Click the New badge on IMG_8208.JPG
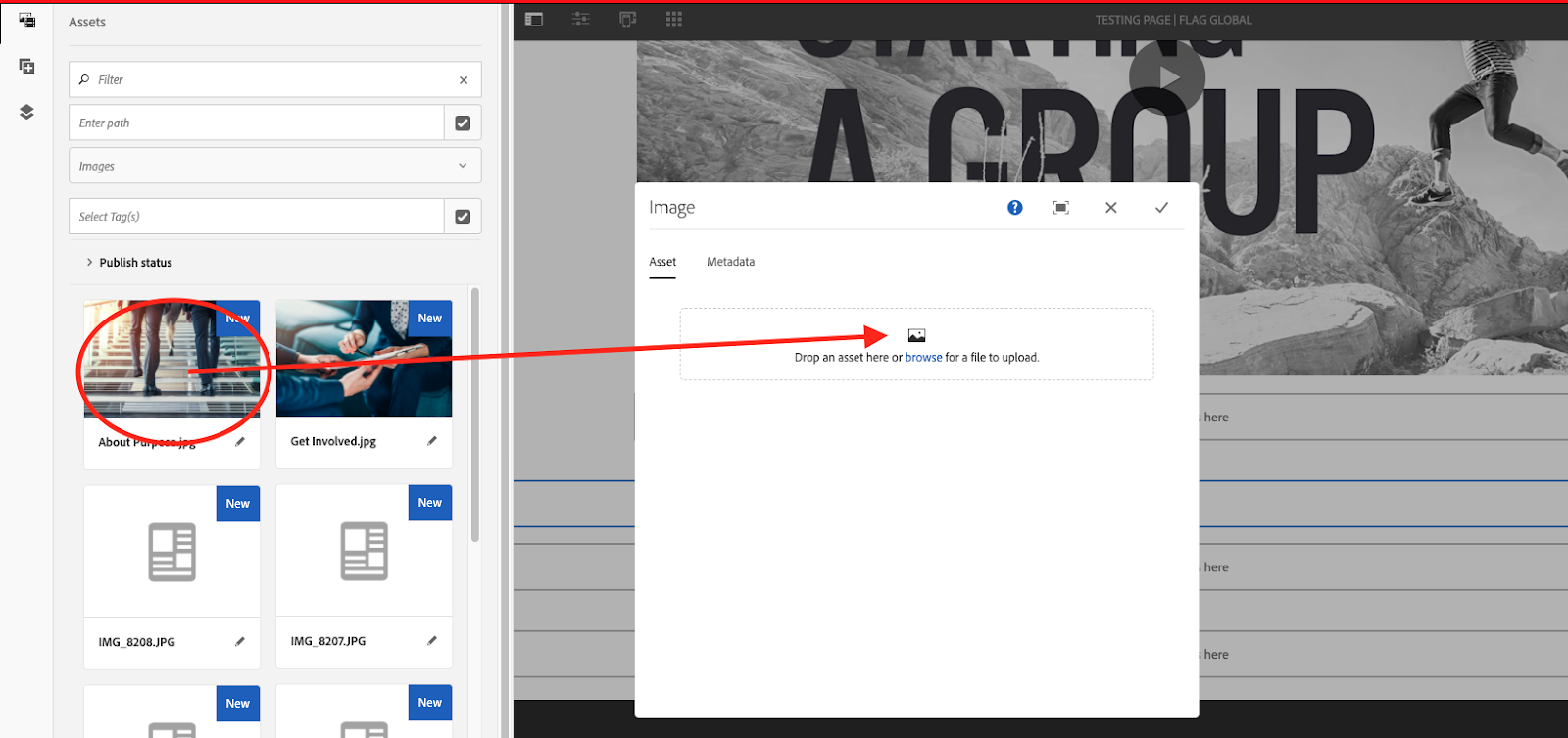Viewport: 1568px width, 738px height. [238, 504]
